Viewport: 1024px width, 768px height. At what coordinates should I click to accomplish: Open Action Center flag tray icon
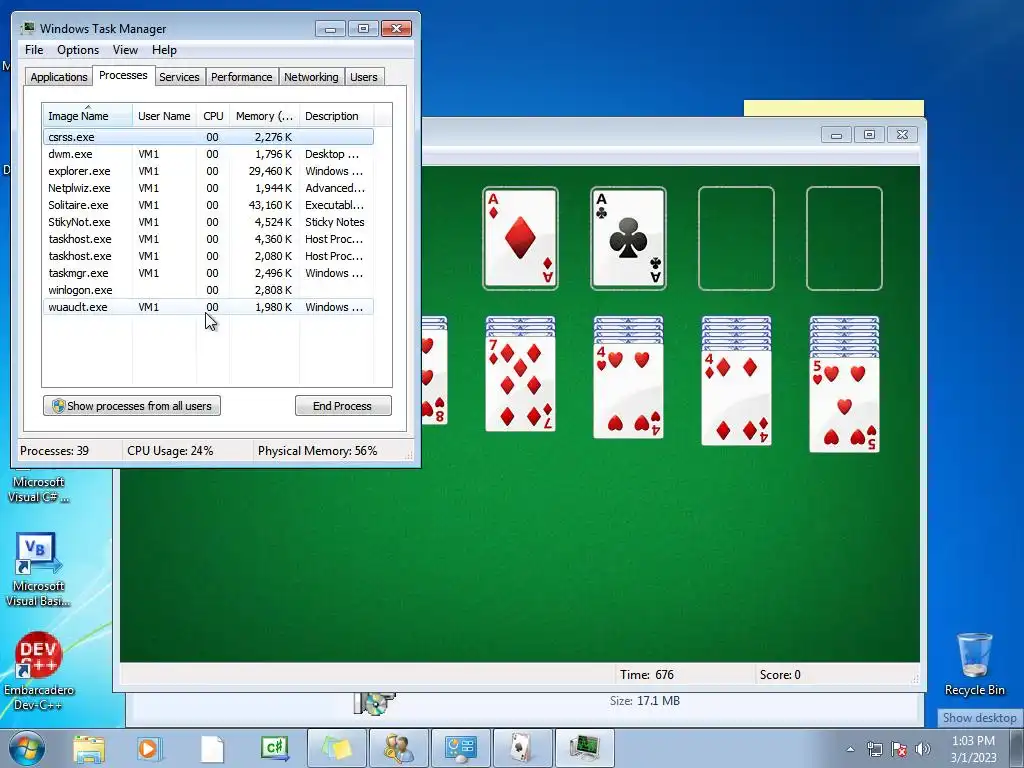899,749
